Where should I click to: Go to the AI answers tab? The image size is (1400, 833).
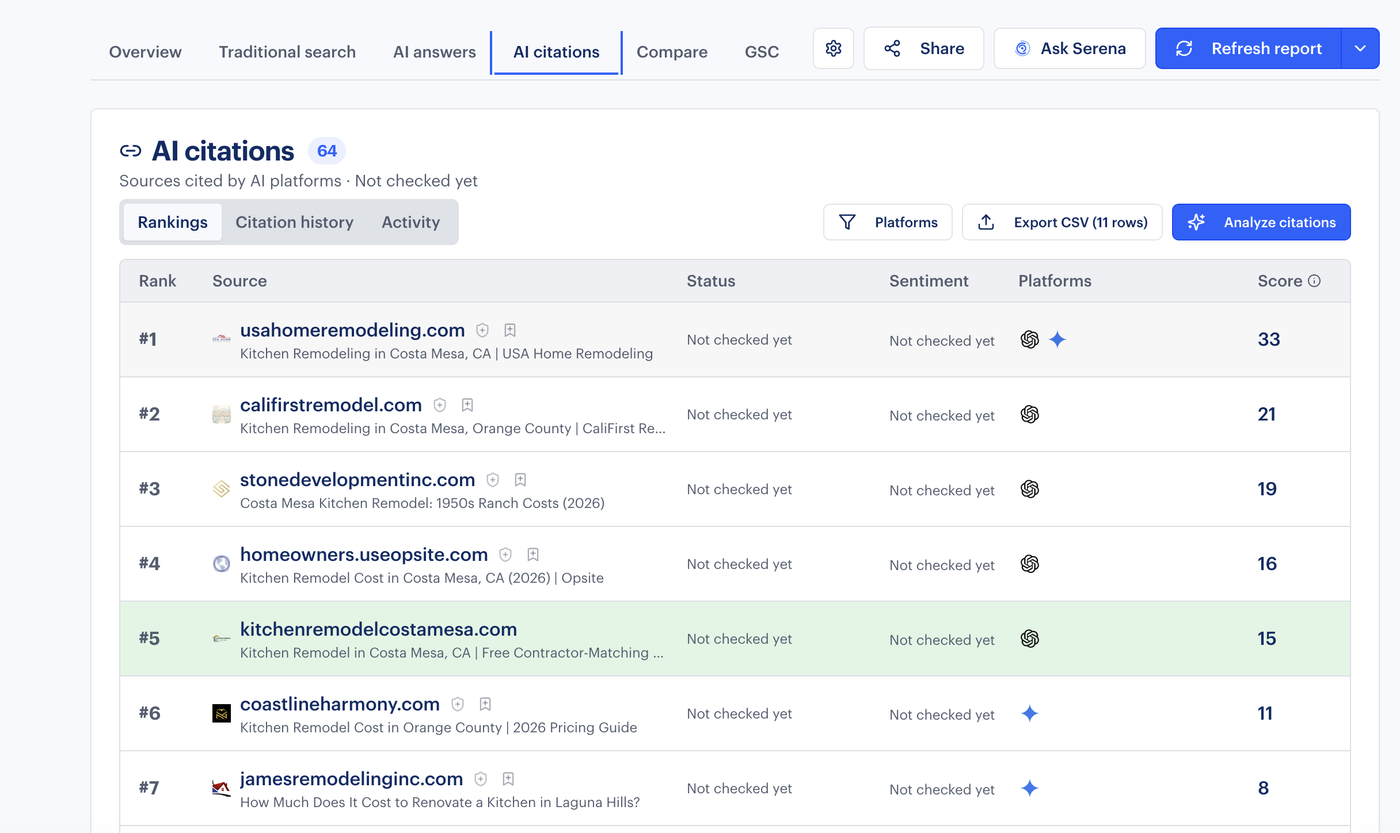coord(434,52)
